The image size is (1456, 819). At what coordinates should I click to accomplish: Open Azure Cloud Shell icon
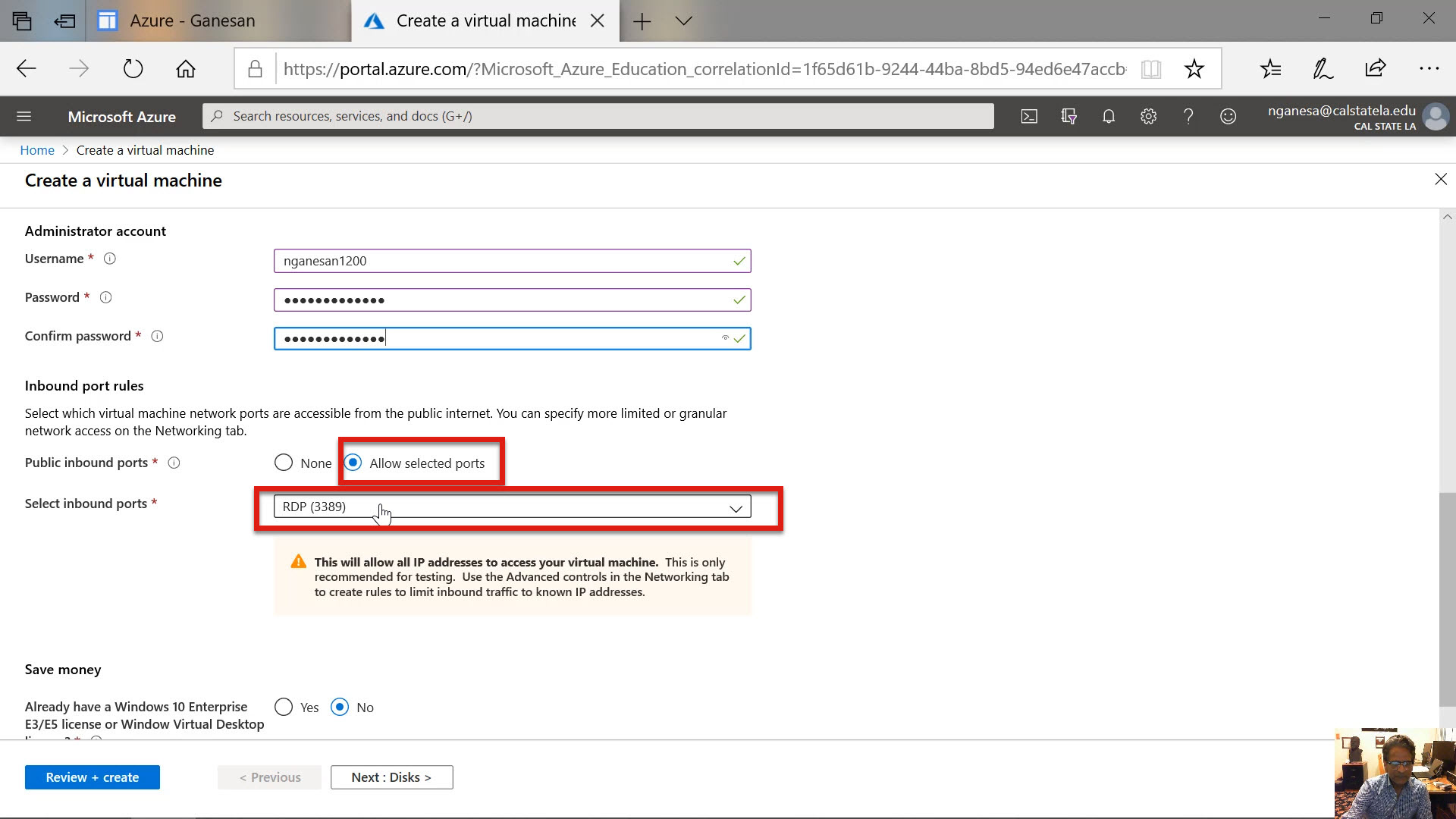coord(1029,116)
